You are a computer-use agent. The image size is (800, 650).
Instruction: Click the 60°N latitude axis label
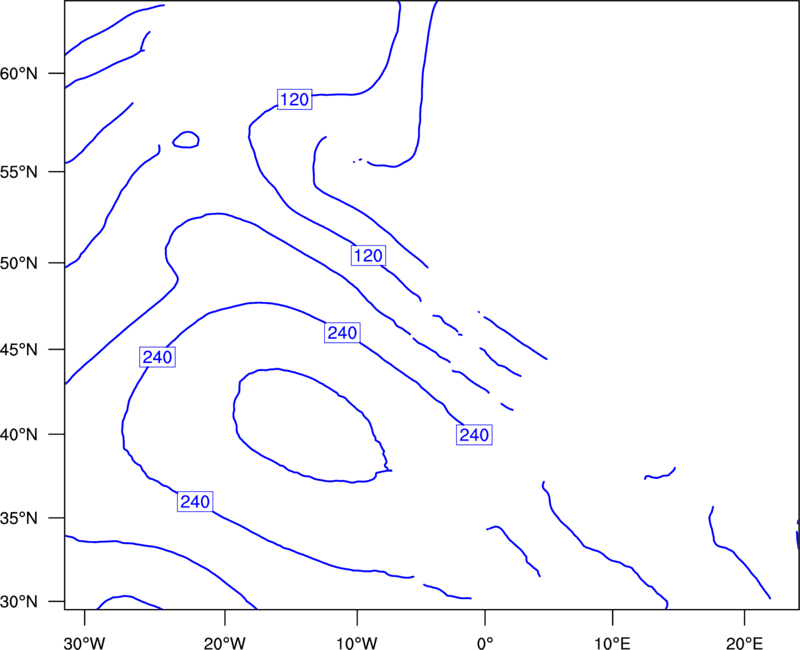click(x=19, y=74)
